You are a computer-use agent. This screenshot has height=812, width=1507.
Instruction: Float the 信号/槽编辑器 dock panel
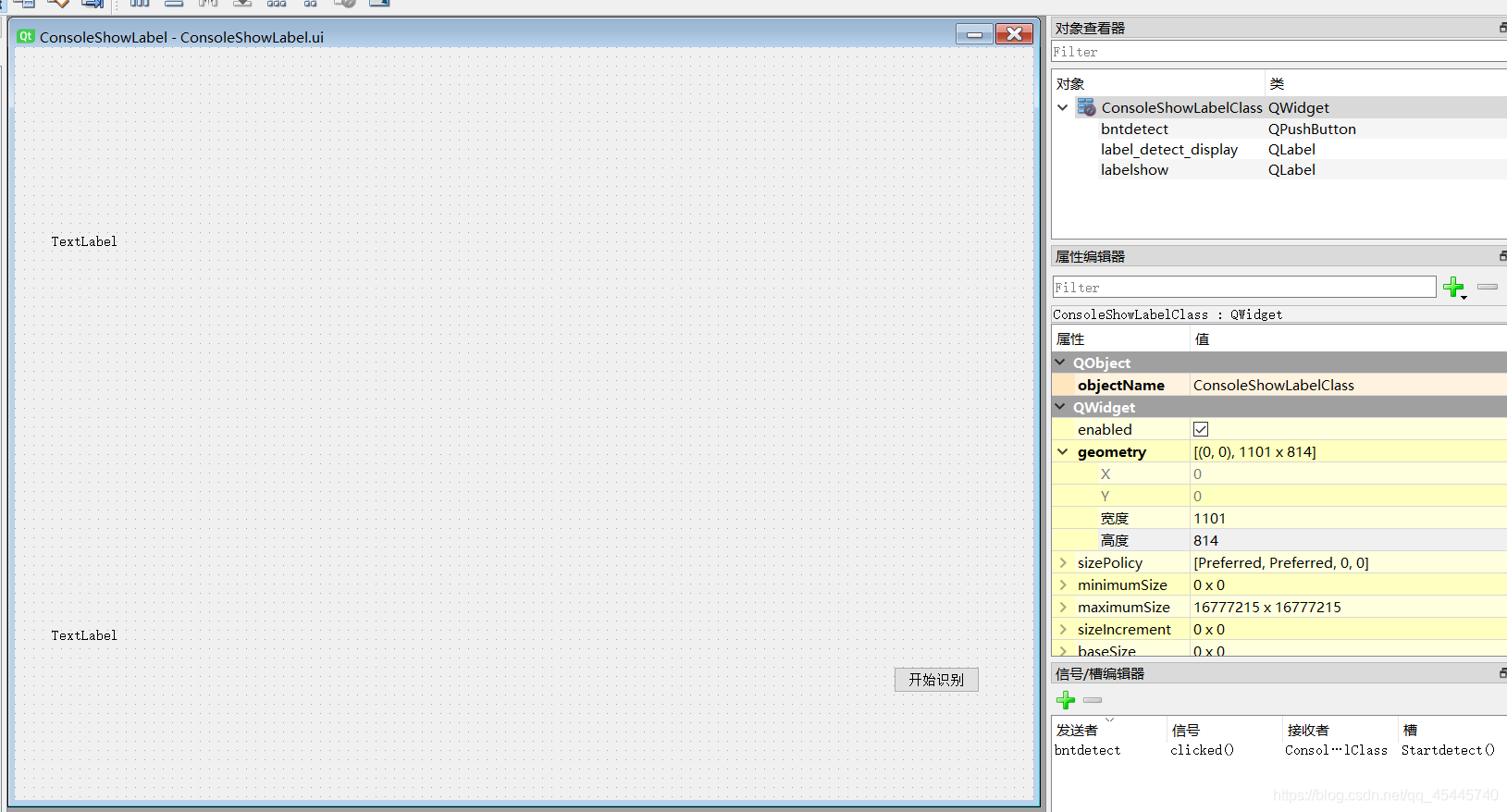pos(1502,673)
